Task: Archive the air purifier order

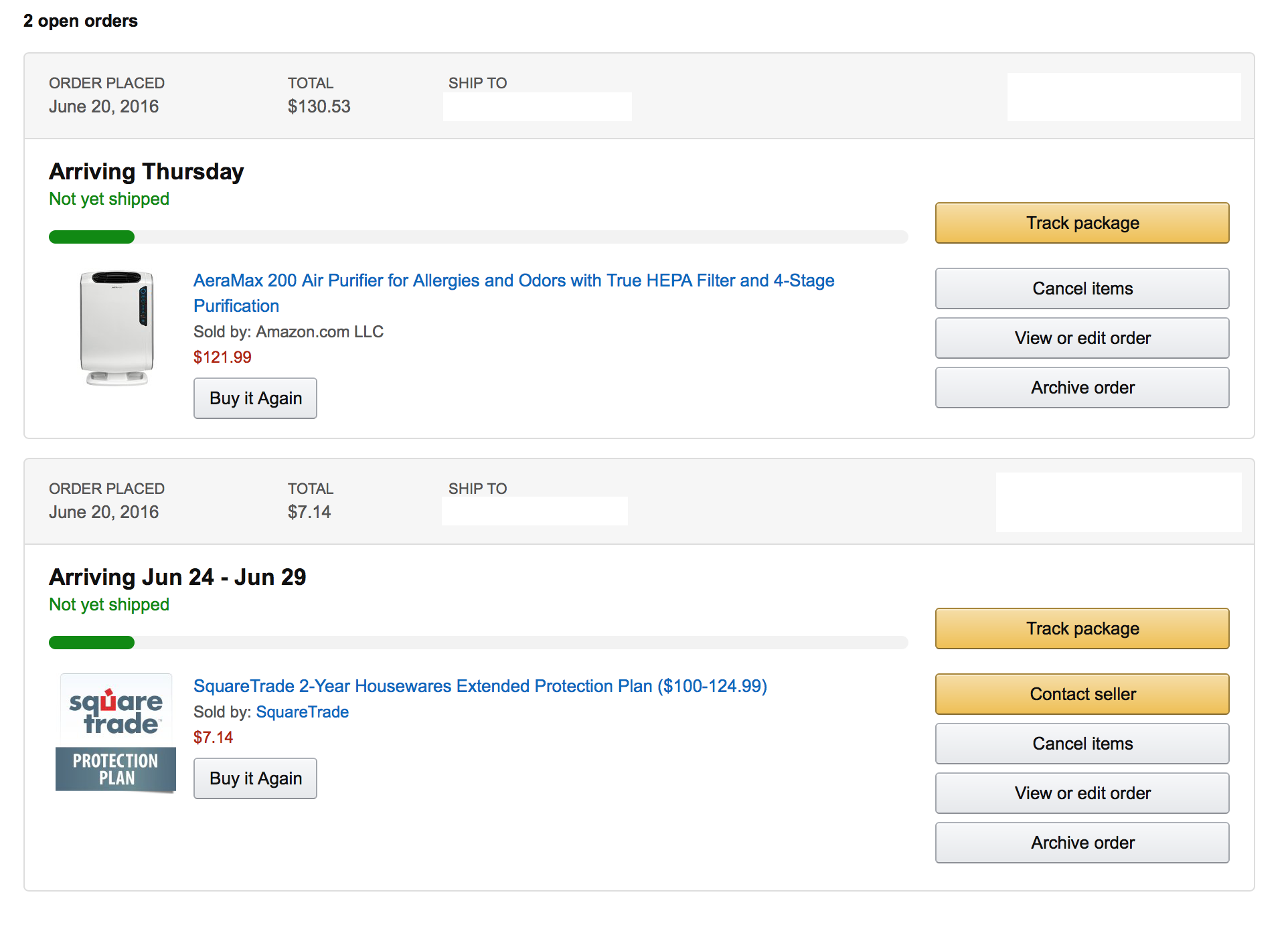Action: coord(1082,388)
